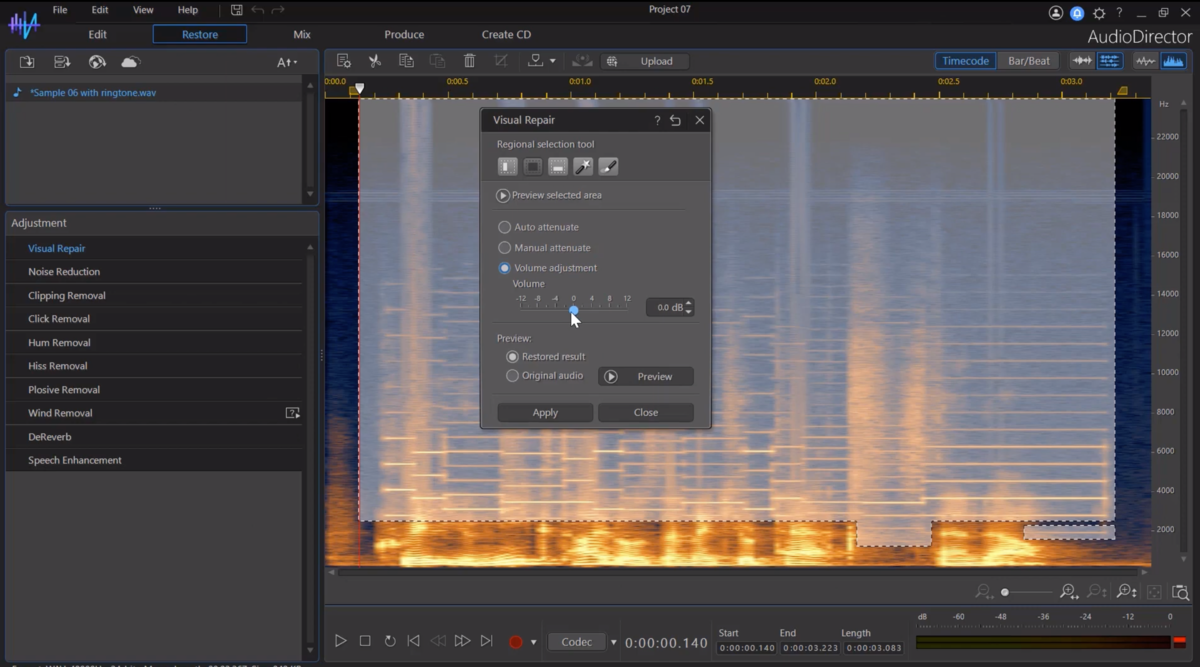The width and height of the screenshot is (1200, 667).
Task: Switch timeline to Bar/Beat mode
Action: tap(1029, 61)
